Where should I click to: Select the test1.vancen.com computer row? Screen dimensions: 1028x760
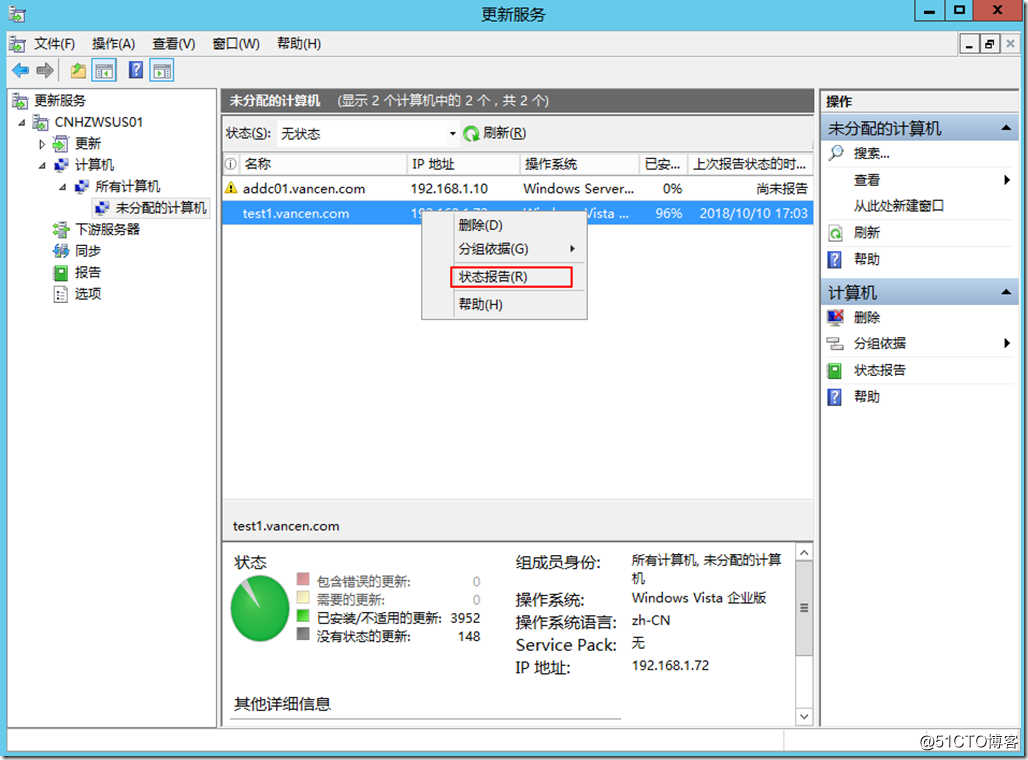(x=518, y=213)
